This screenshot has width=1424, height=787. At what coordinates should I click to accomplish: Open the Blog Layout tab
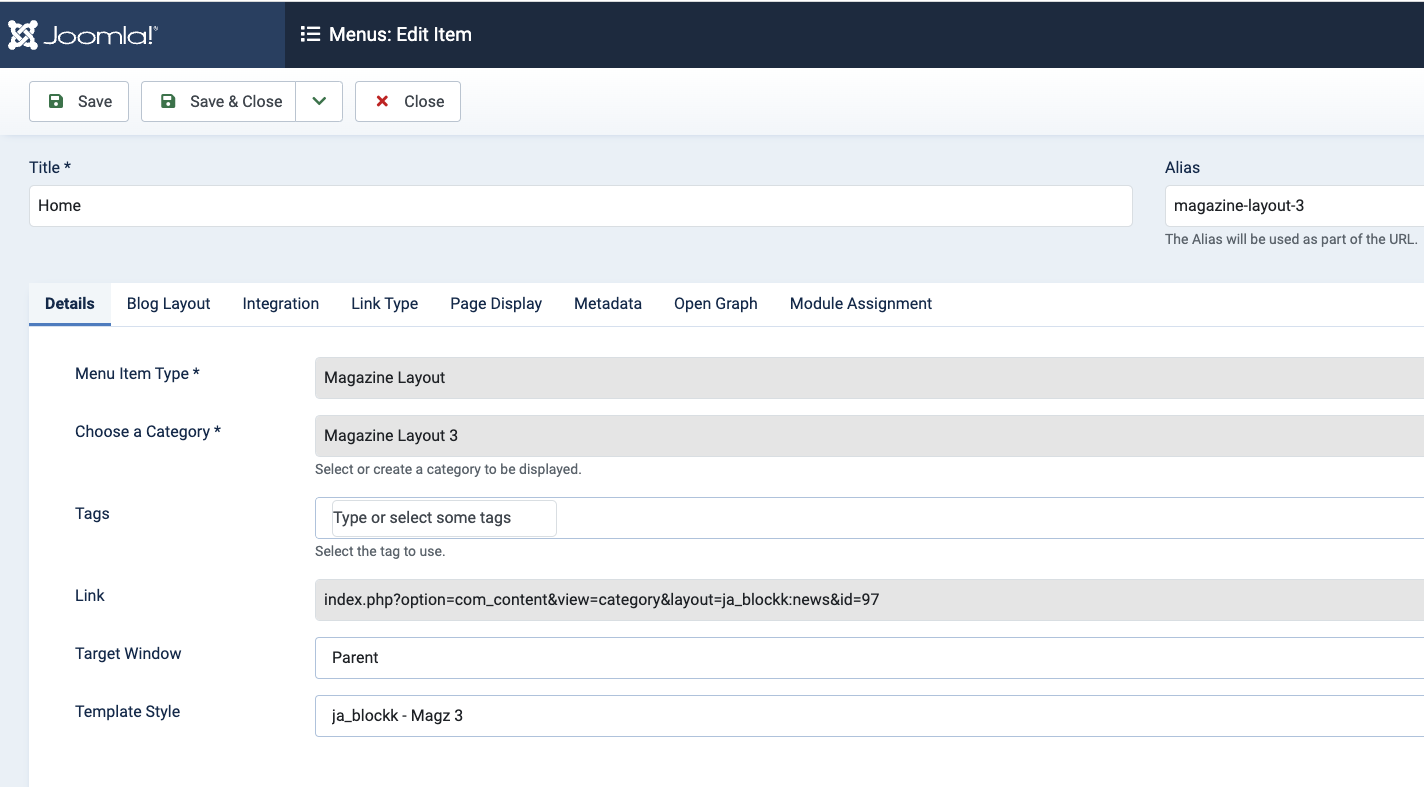[168, 304]
